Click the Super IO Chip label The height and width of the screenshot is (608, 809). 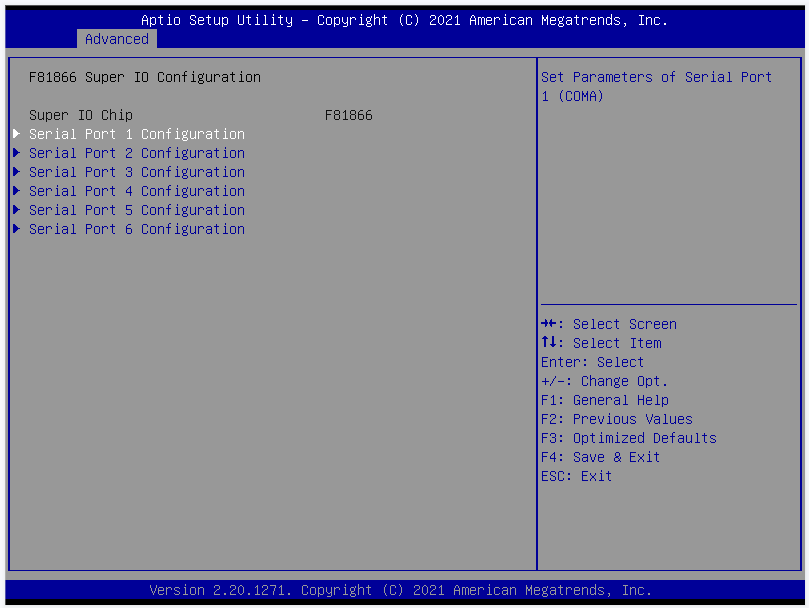coord(81,115)
